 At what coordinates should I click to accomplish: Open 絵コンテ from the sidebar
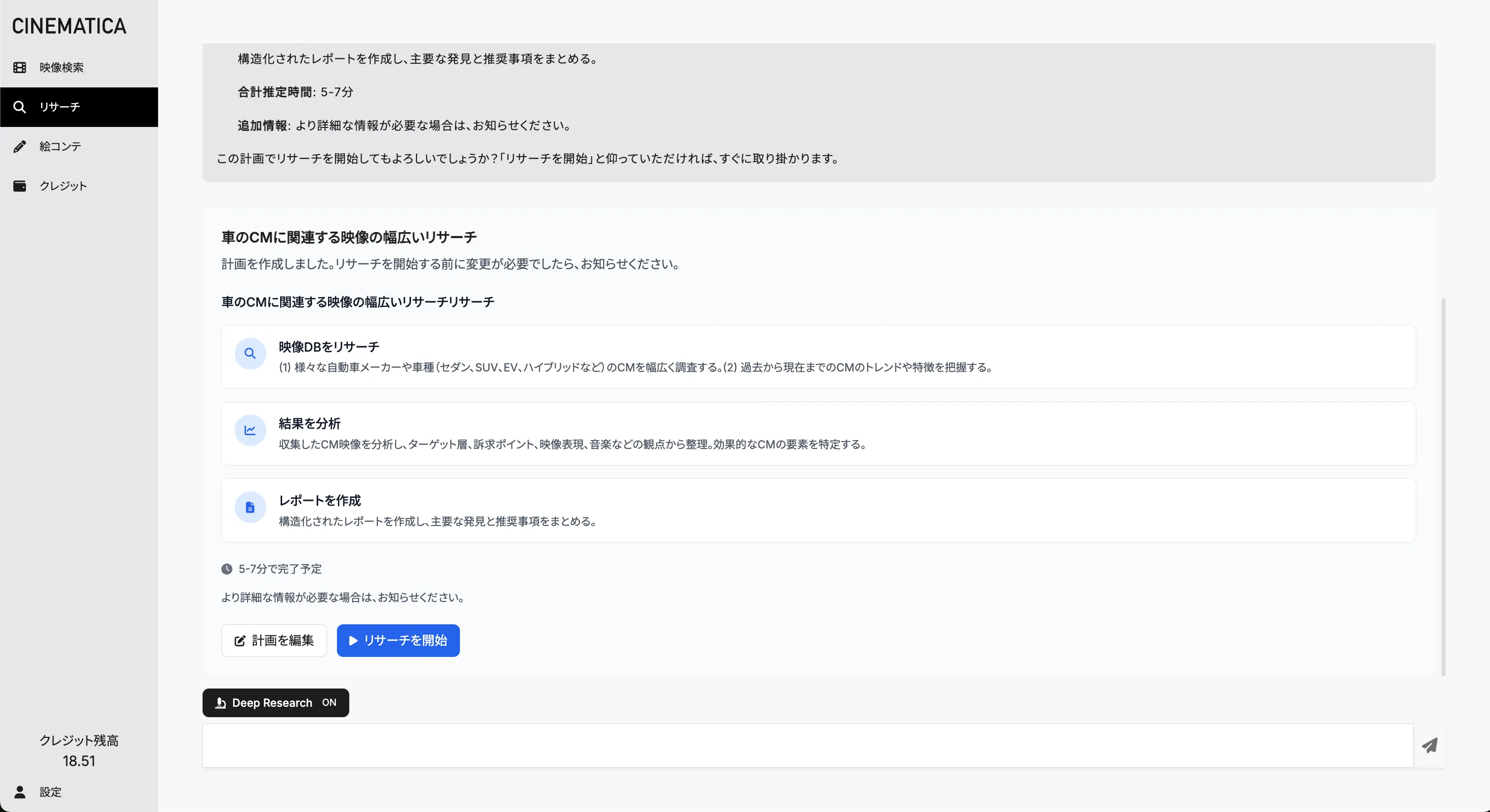coord(79,146)
